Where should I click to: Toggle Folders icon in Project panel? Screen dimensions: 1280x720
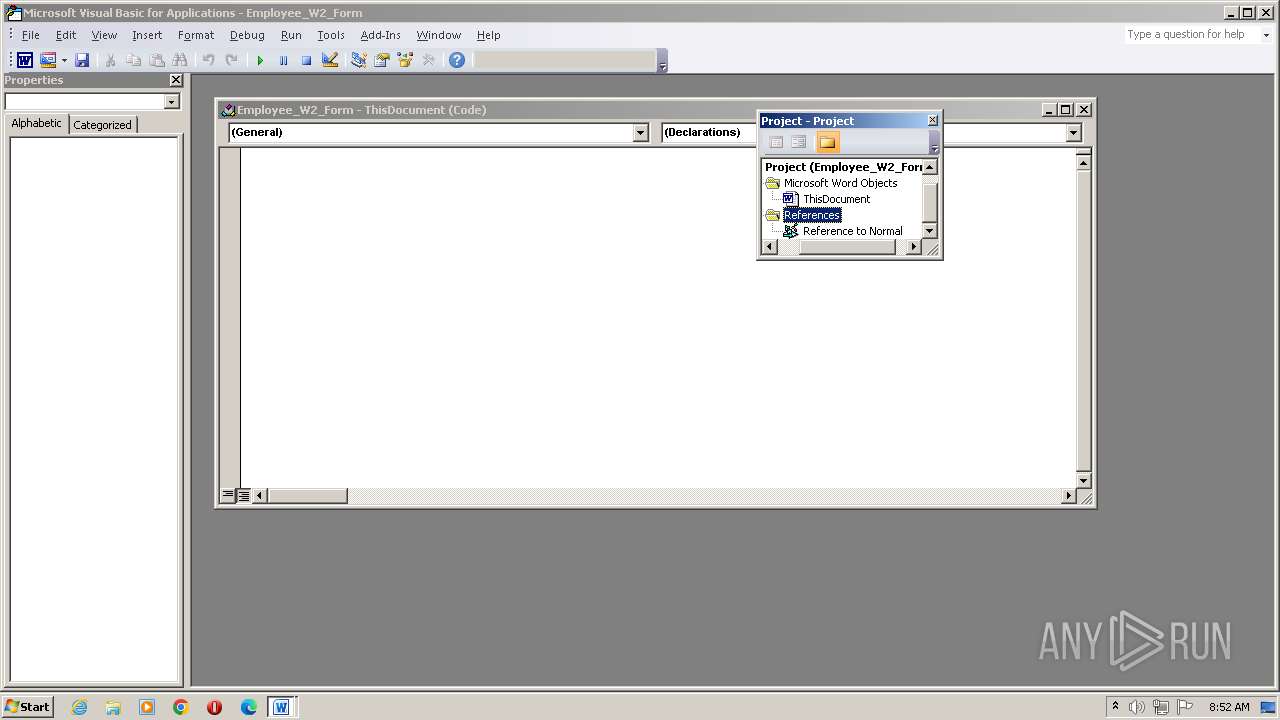pyautogui.click(x=827, y=142)
